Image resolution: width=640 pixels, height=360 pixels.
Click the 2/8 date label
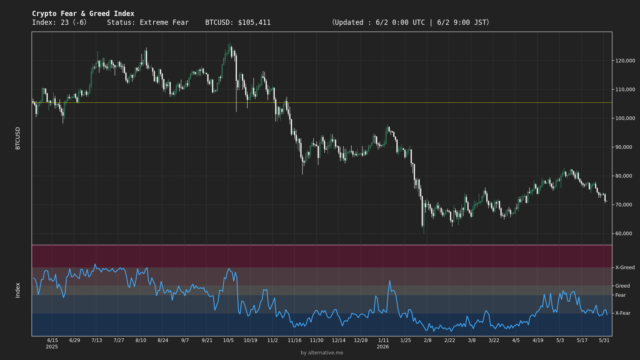coord(428,340)
